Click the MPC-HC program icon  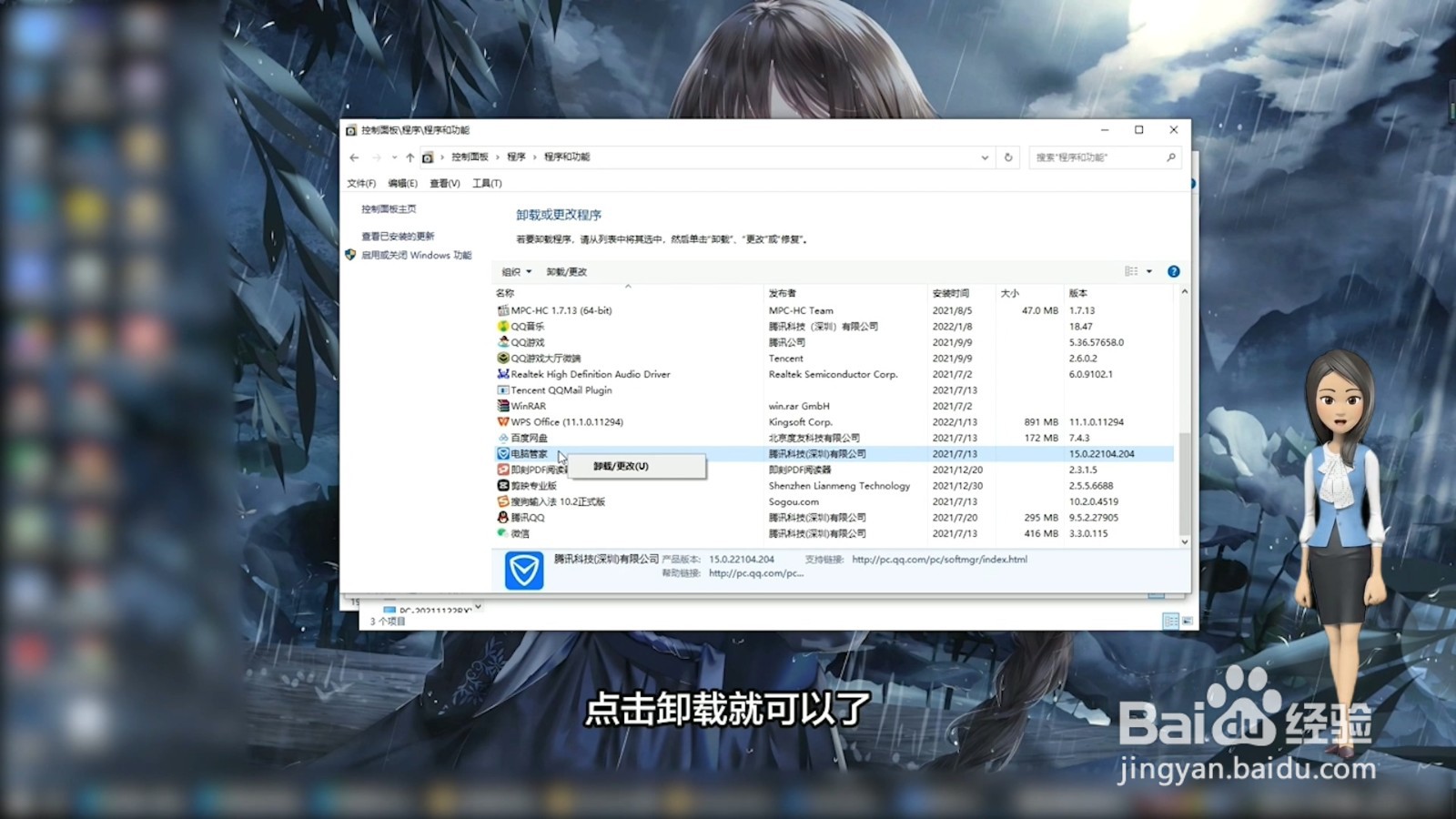click(x=502, y=310)
